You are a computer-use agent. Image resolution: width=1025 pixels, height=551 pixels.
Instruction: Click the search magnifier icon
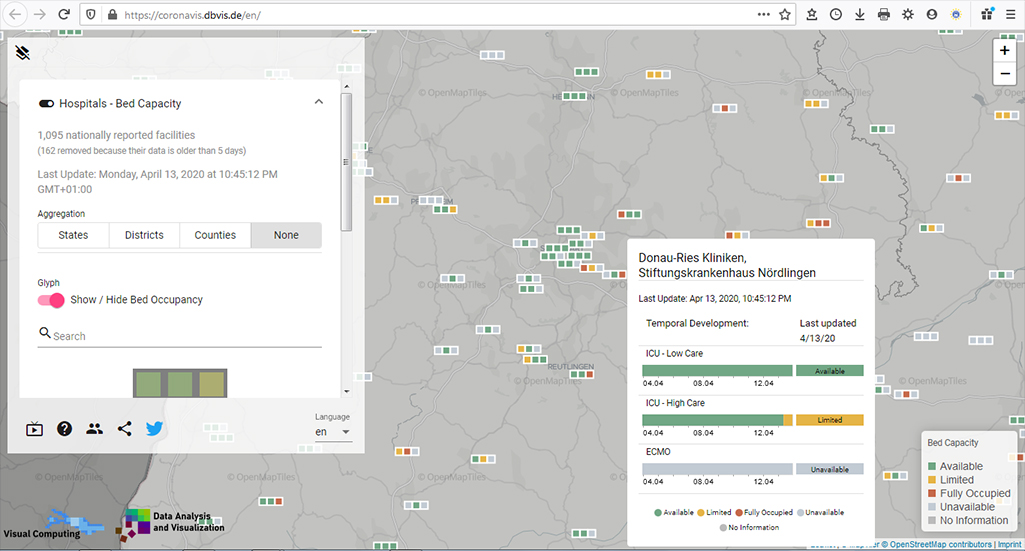(44, 333)
